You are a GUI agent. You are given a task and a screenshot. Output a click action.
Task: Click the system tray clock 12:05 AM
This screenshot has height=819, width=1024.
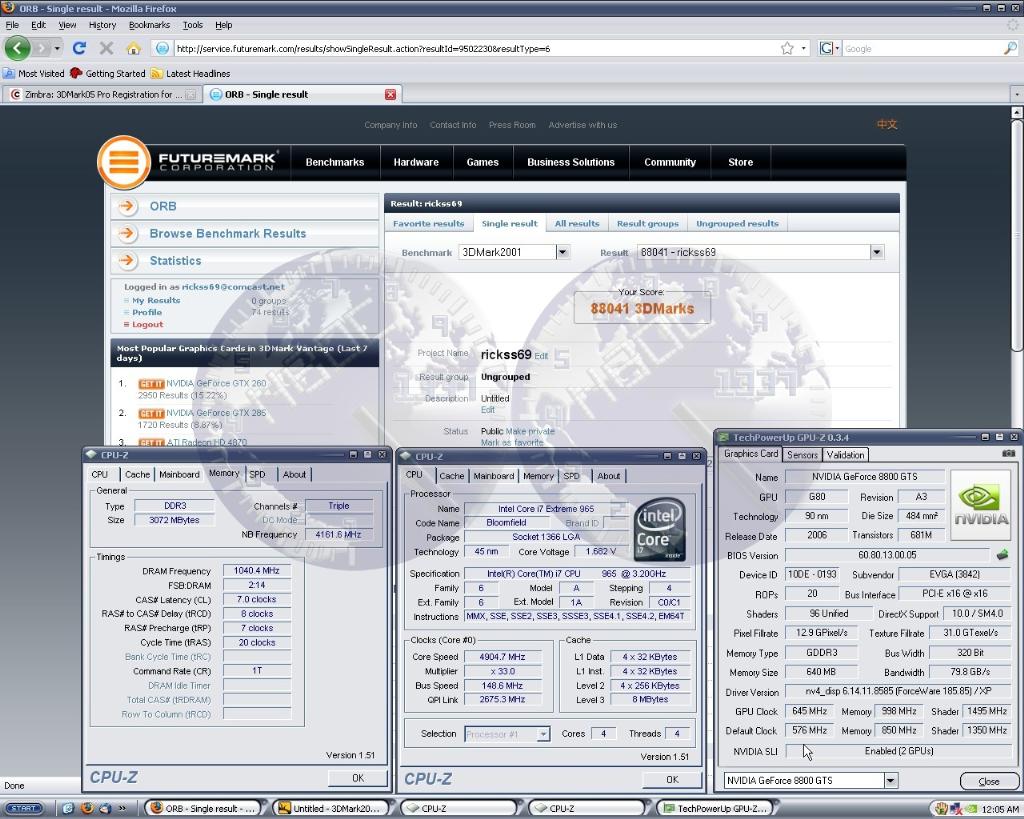point(1000,809)
